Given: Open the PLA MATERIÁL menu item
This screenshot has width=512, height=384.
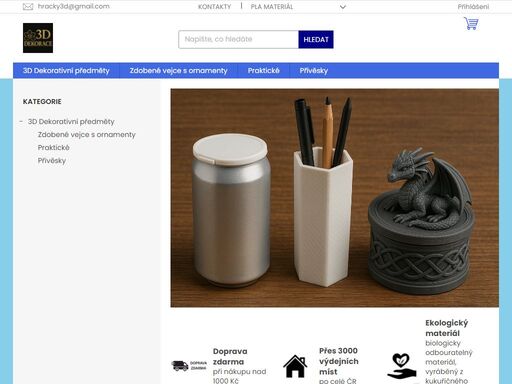Looking at the screenshot, I should click(272, 7).
